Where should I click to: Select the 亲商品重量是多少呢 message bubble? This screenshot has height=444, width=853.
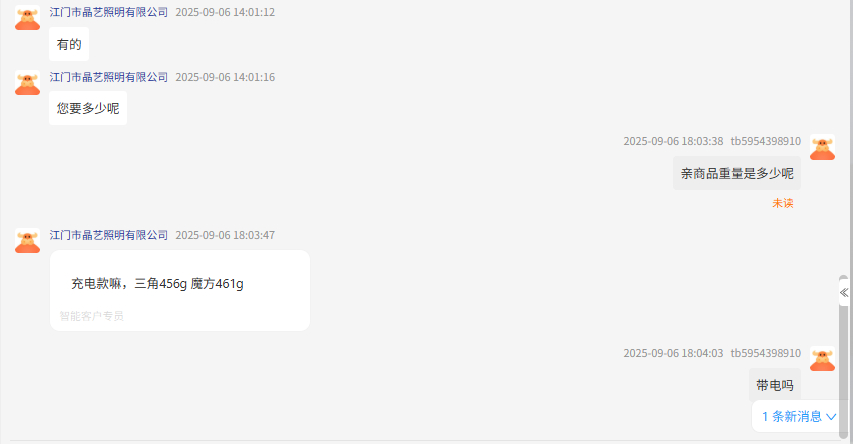pos(737,173)
